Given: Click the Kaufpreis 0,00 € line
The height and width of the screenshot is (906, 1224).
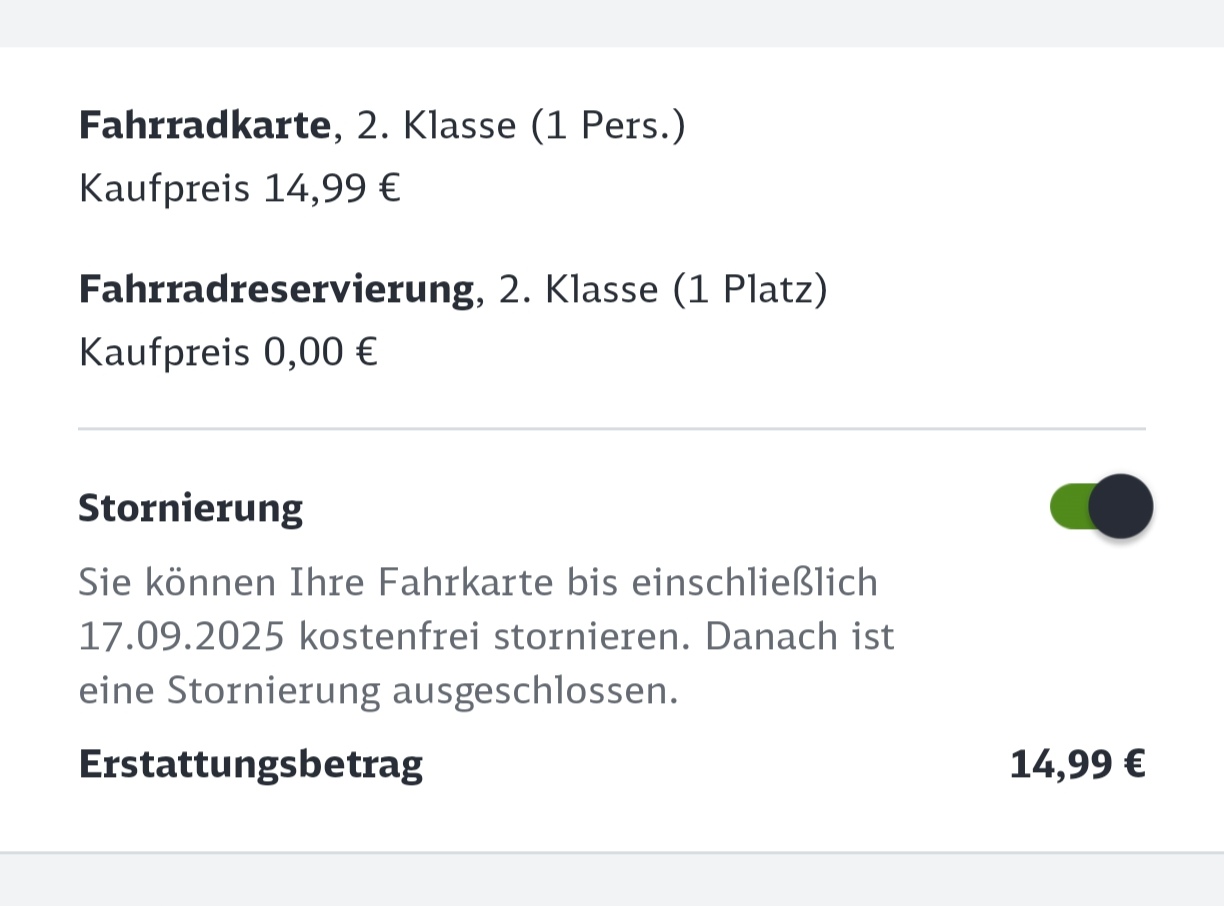Looking at the screenshot, I should tap(228, 352).
